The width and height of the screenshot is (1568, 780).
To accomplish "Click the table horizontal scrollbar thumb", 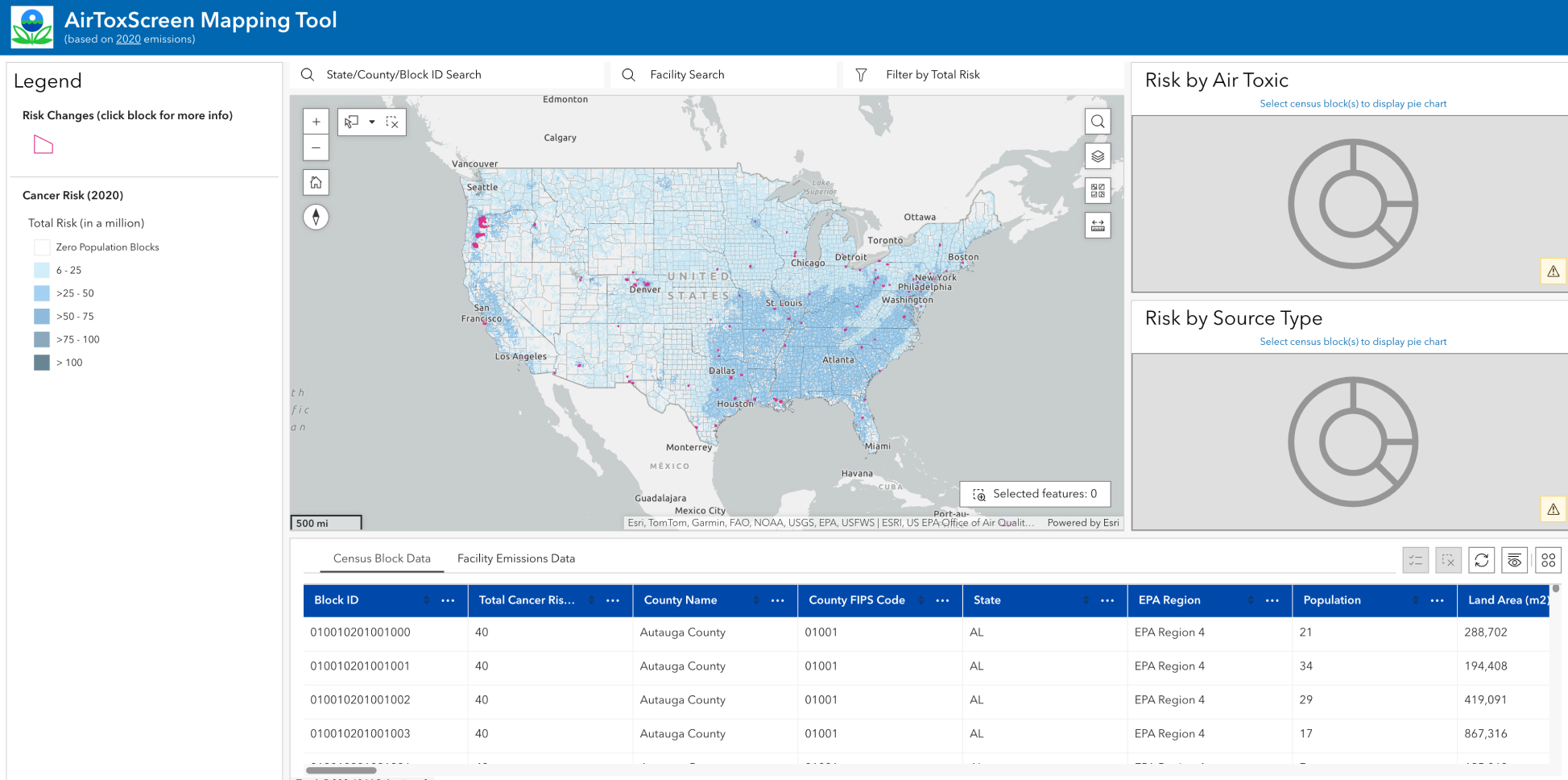I will (x=341, y=770).
